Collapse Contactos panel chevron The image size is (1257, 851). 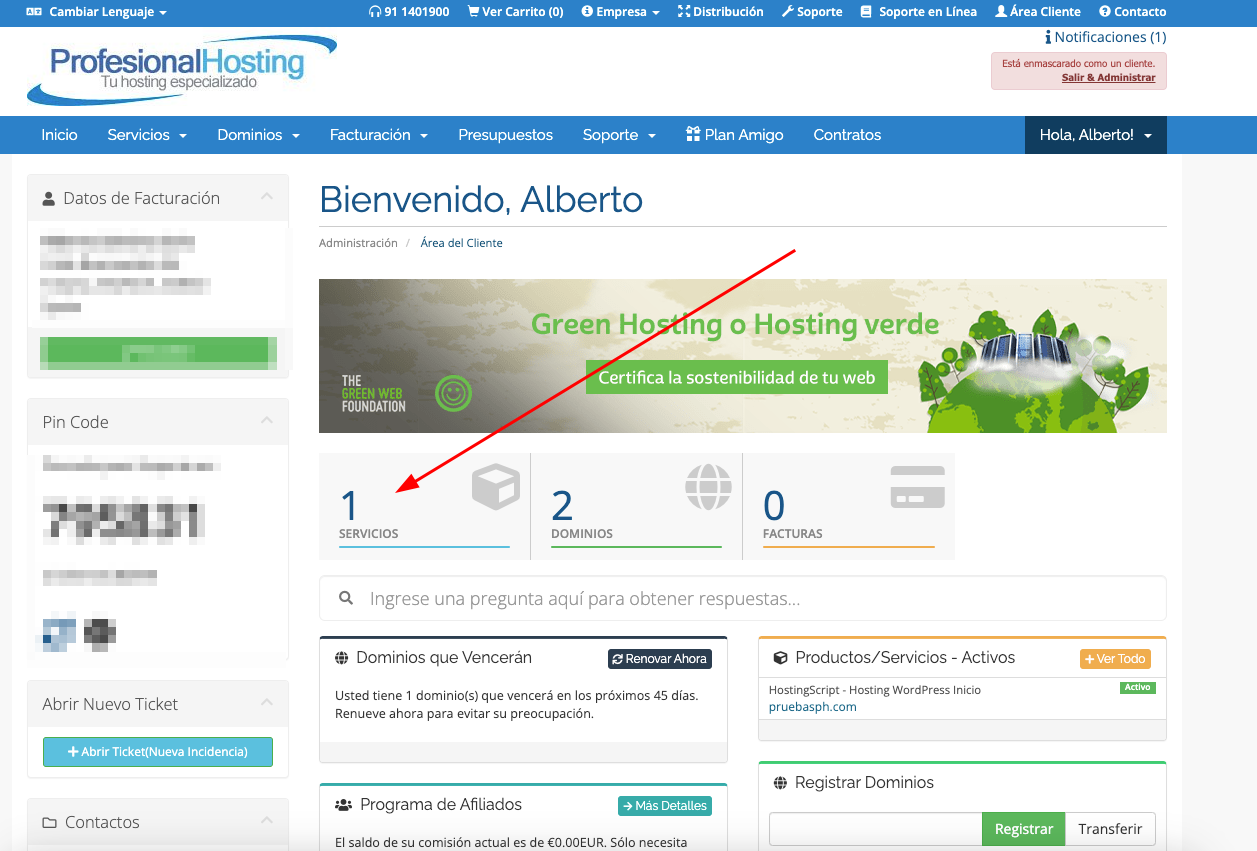pyautogui.click(x=267, y=821)
